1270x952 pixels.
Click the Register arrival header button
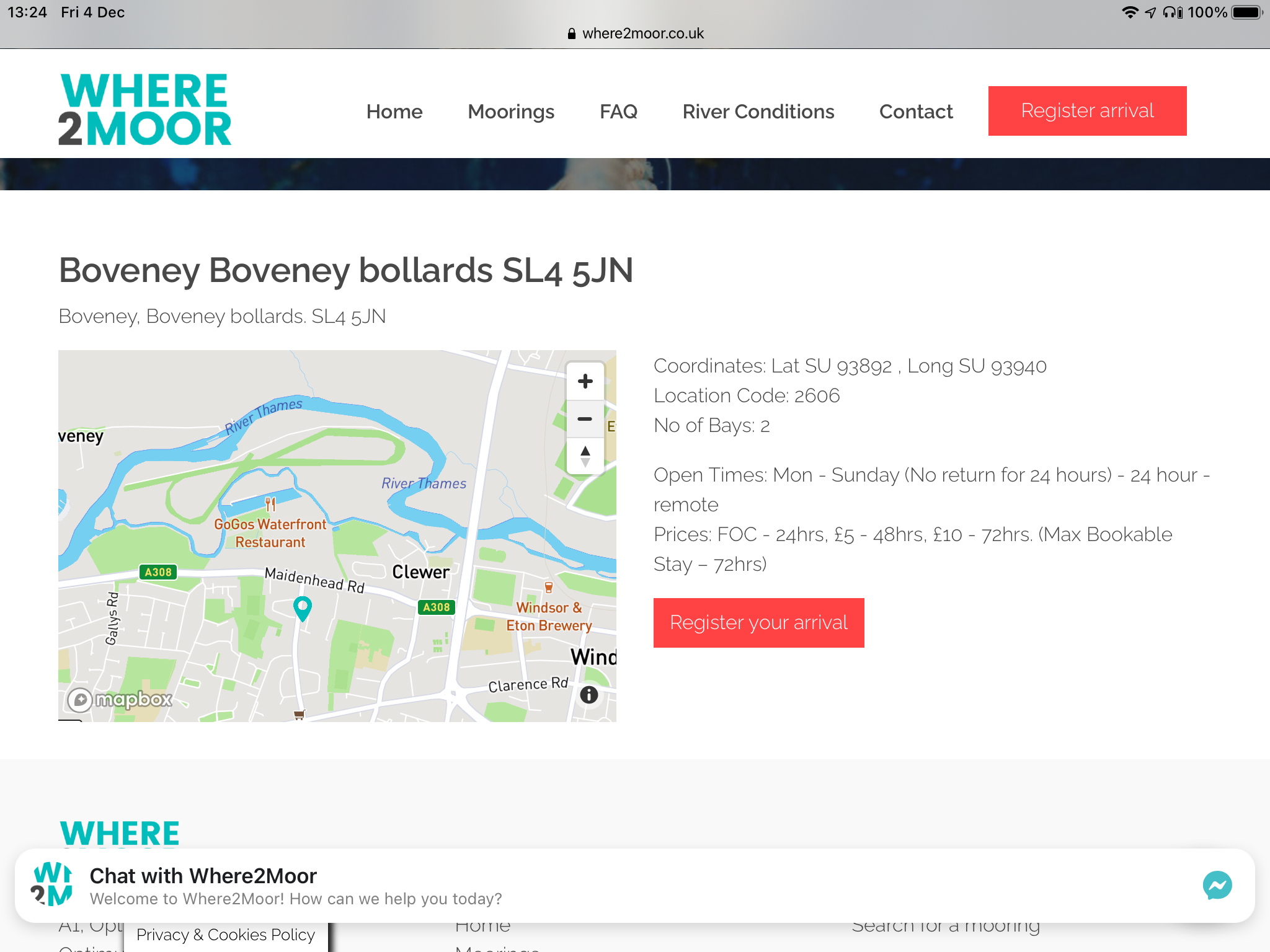(1087, 111)
